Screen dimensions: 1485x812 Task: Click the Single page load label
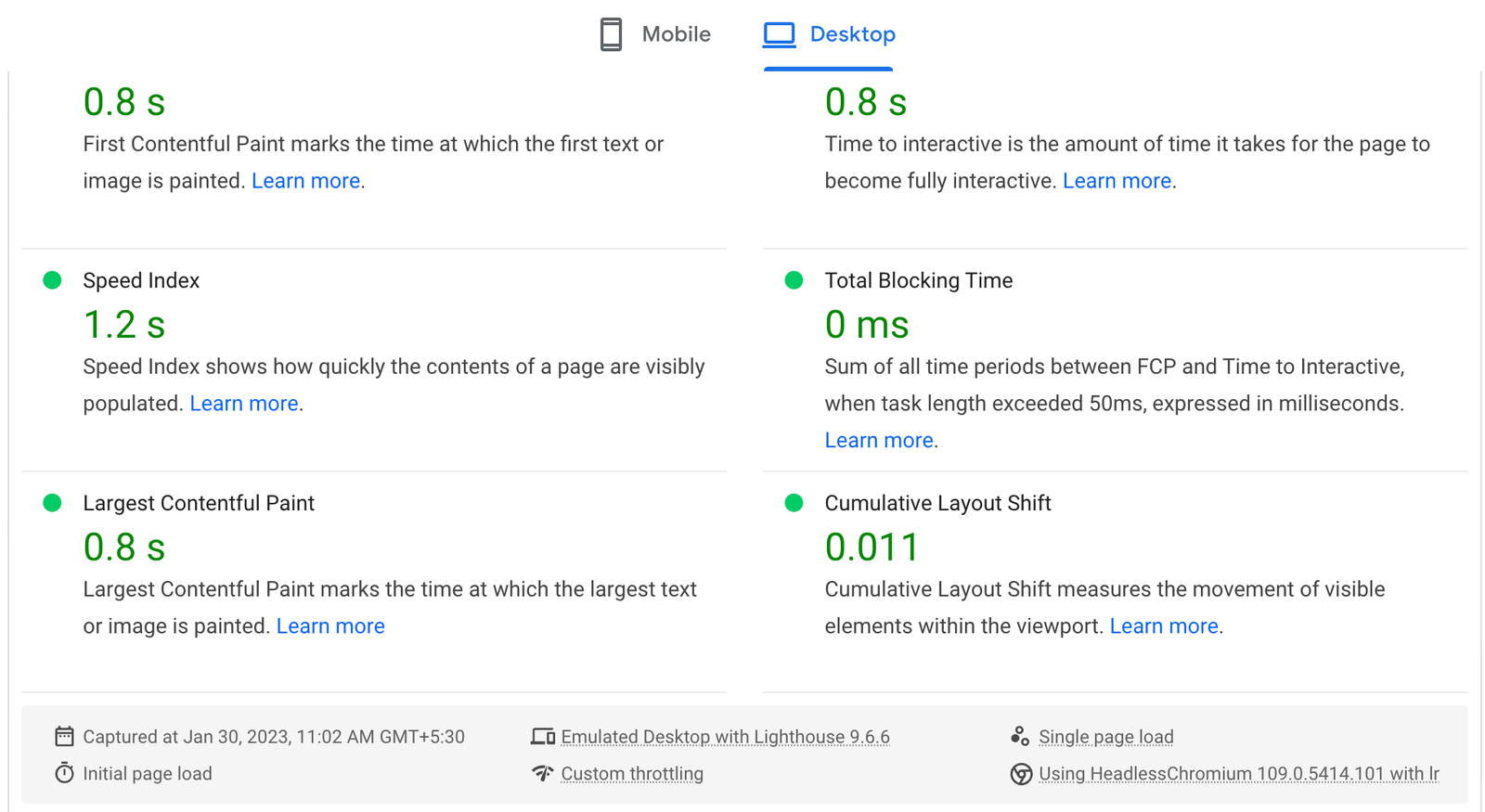pyautogui.click(x=1105, y=737)
